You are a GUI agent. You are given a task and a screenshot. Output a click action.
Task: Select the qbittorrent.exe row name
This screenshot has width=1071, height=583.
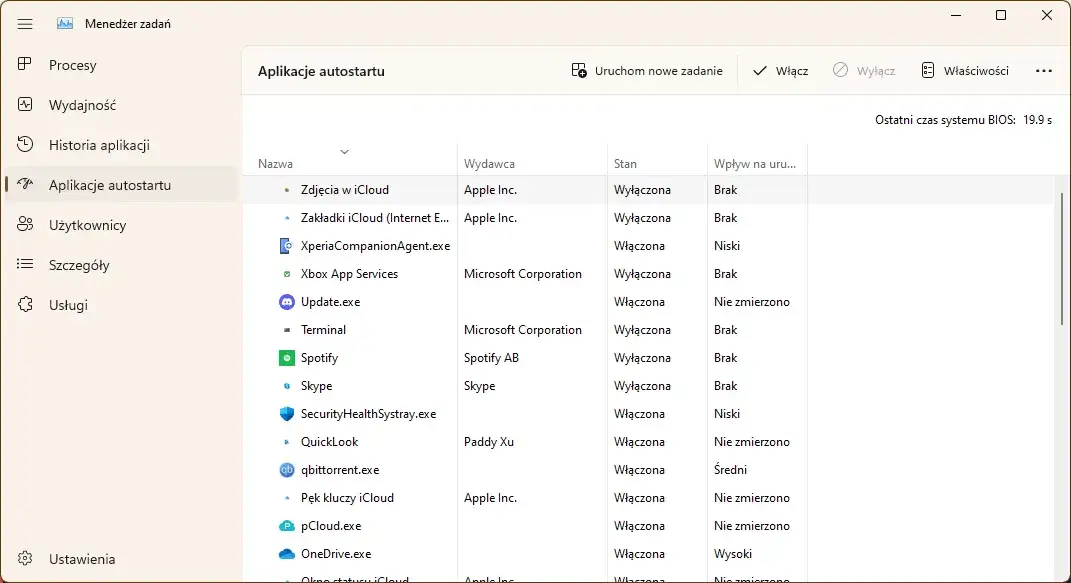339,470
